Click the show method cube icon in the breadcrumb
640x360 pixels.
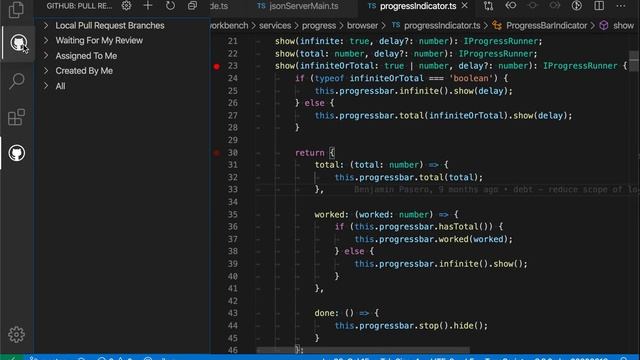pos(604,25)
